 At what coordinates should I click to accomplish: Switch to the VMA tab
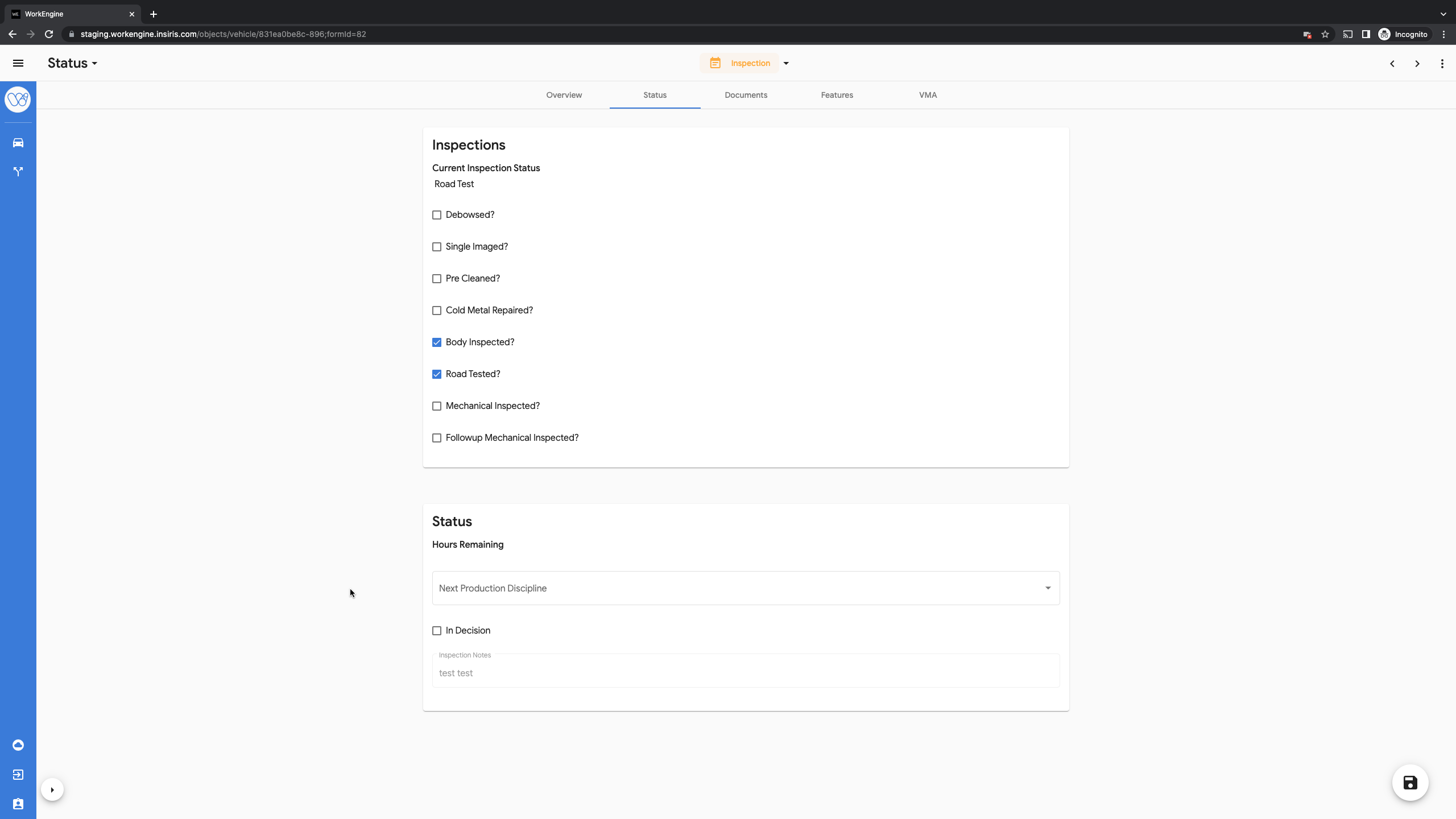pos(928,95)
